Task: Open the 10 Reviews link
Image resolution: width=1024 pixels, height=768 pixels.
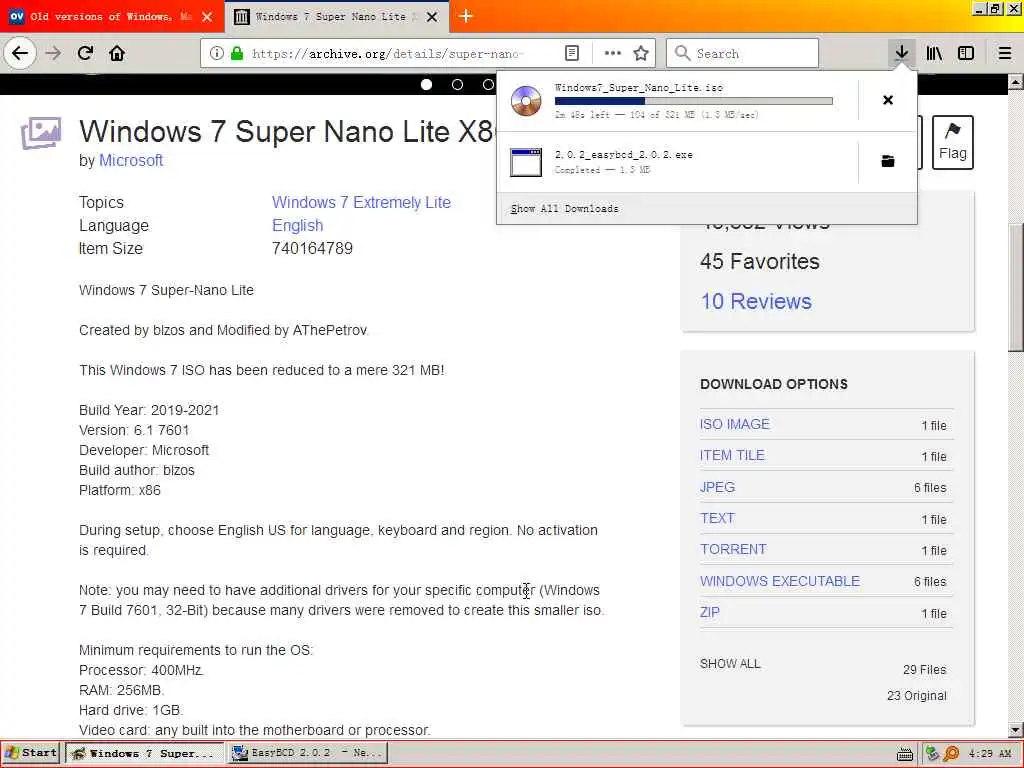Action: pyautogui.click(x=756, y=301)
